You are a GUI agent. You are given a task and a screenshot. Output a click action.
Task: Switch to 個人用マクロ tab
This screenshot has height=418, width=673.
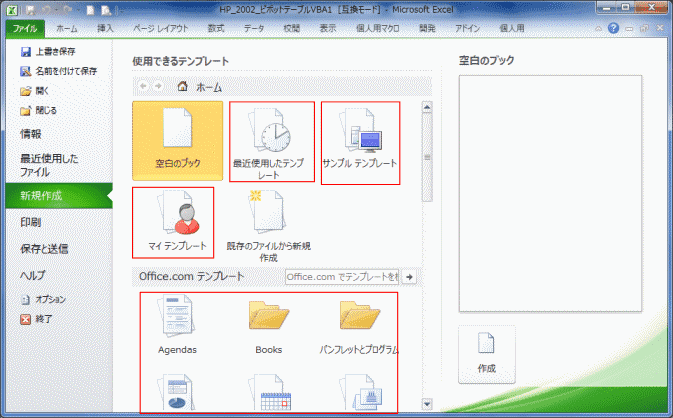(377, 28)
